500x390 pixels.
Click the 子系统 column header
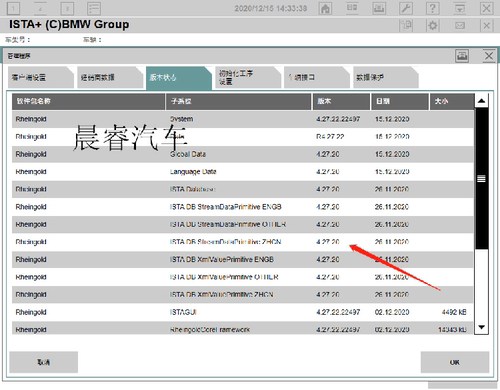[239, 101]
